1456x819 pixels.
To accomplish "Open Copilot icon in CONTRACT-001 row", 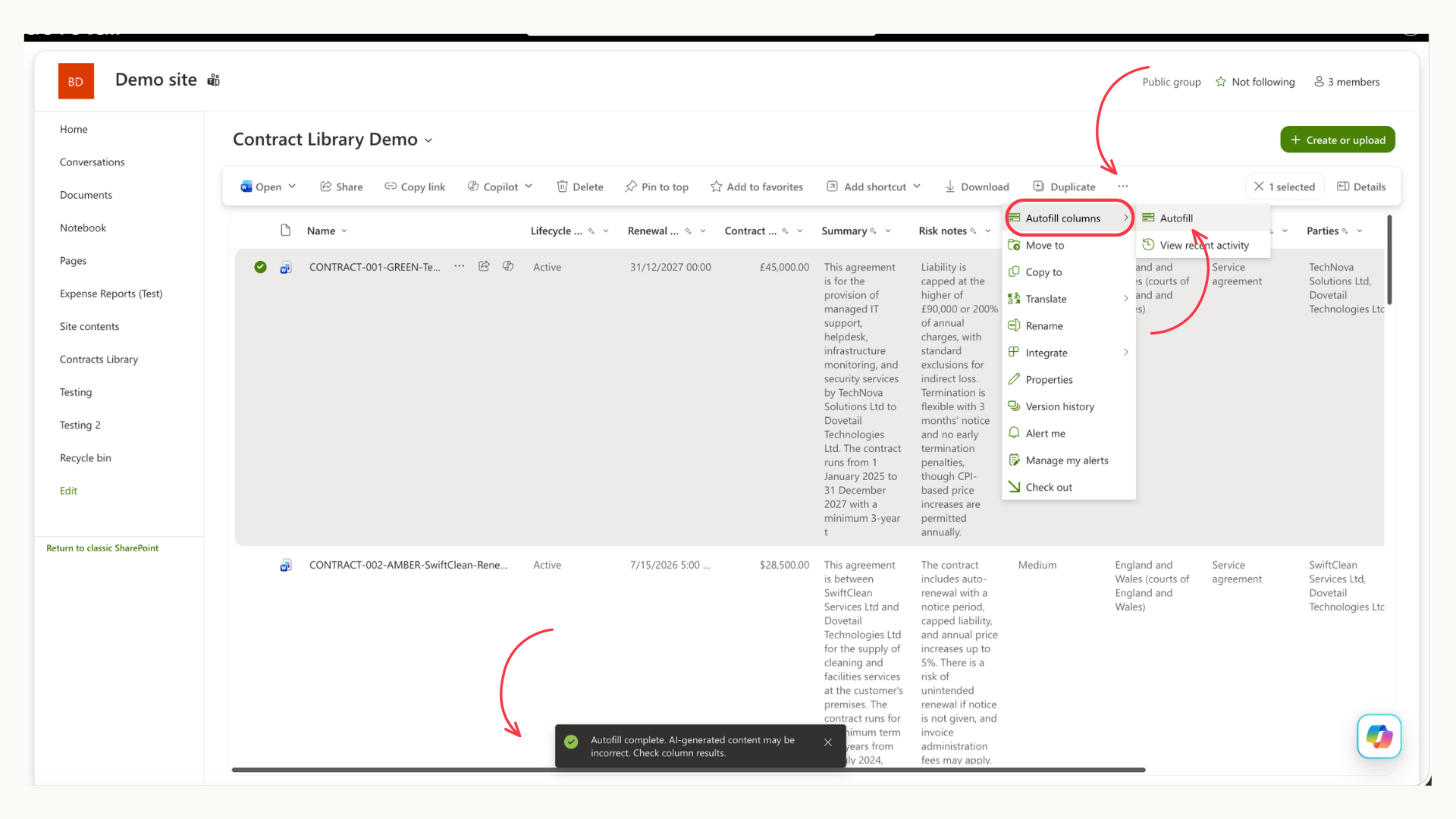I will click(508, 266).
